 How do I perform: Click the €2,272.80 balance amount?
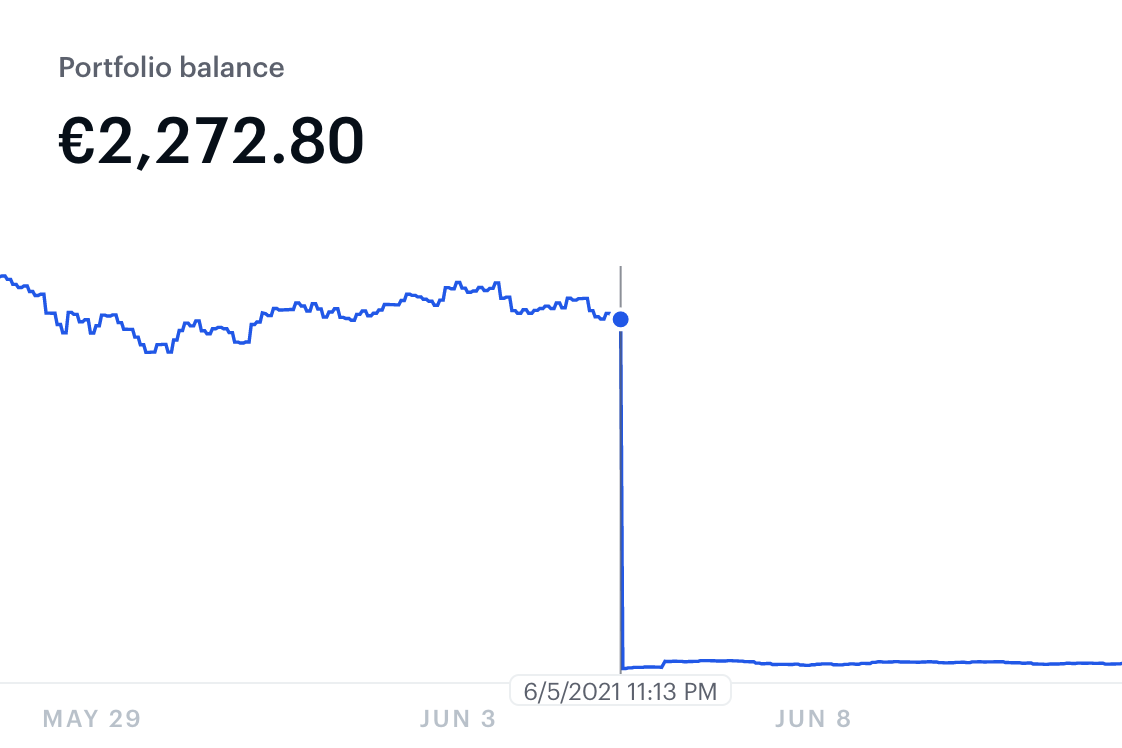(211, 142)
